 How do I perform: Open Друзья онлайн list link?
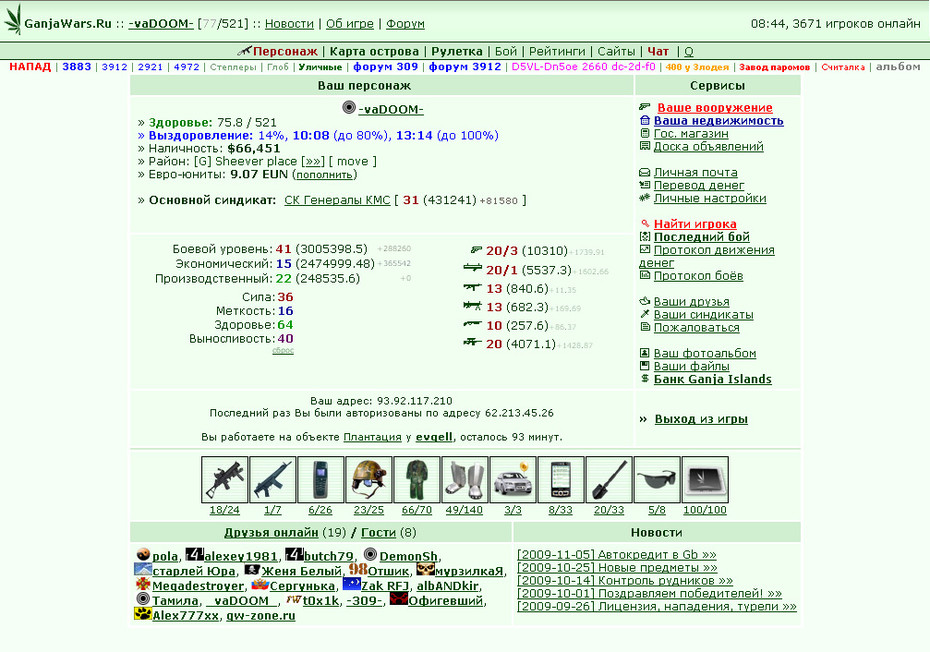271,532
